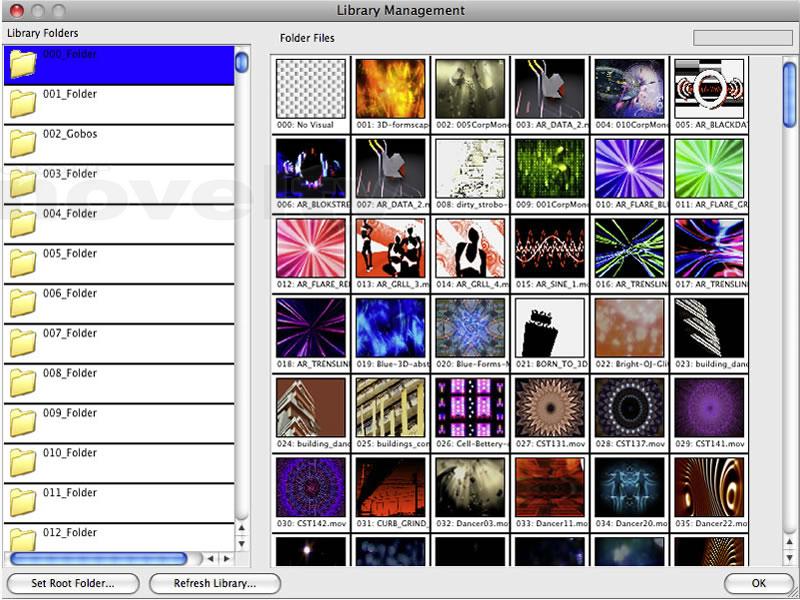This screenshot has width=800, height=600.
Task: Click the folder list scroll-down arrow
Action: 242,541
